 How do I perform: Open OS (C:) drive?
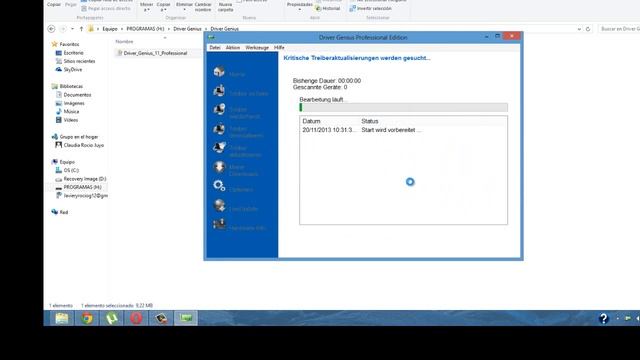(x=67, y=170)
